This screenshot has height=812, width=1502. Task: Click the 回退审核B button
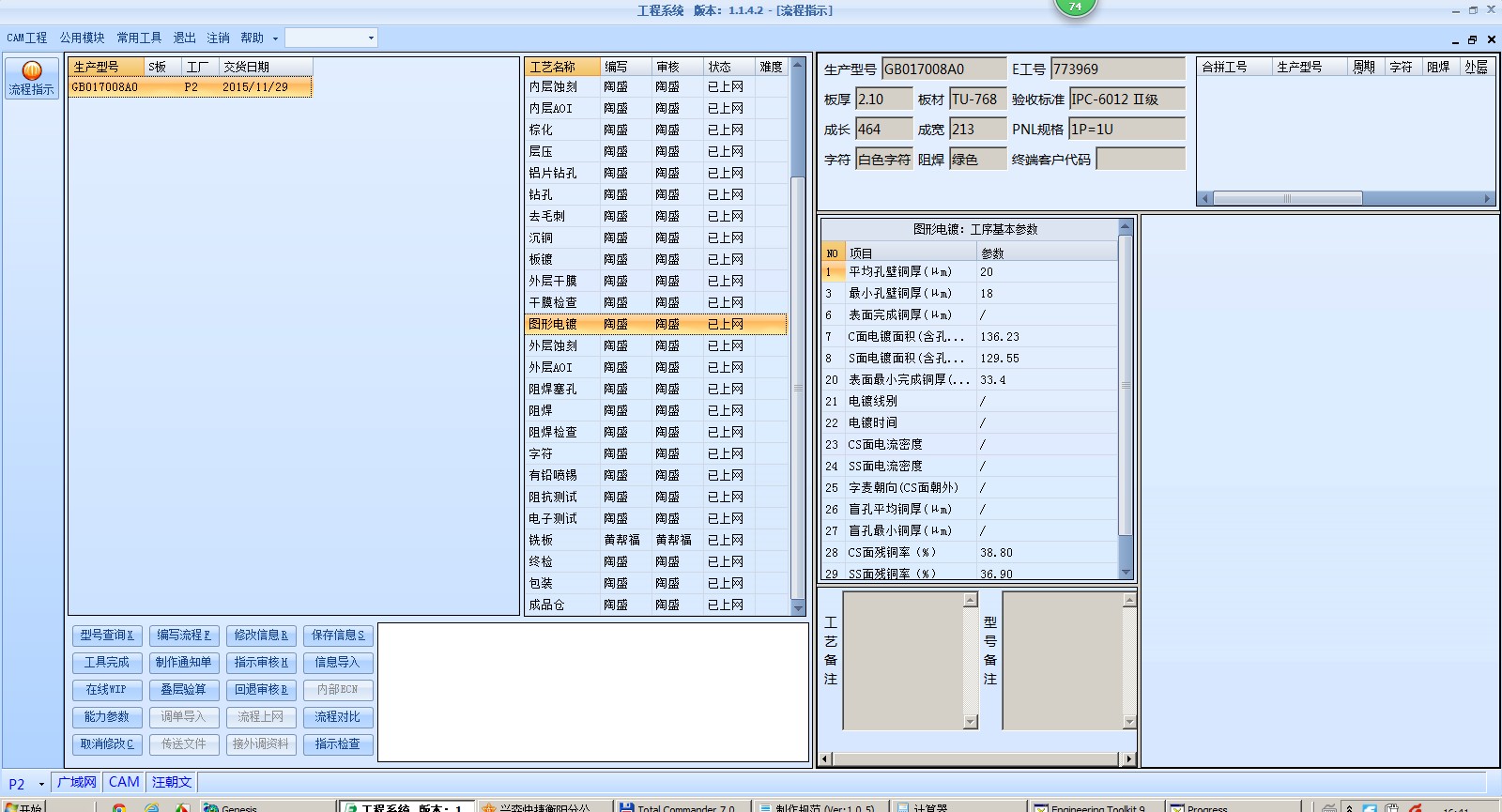(261, 690)
